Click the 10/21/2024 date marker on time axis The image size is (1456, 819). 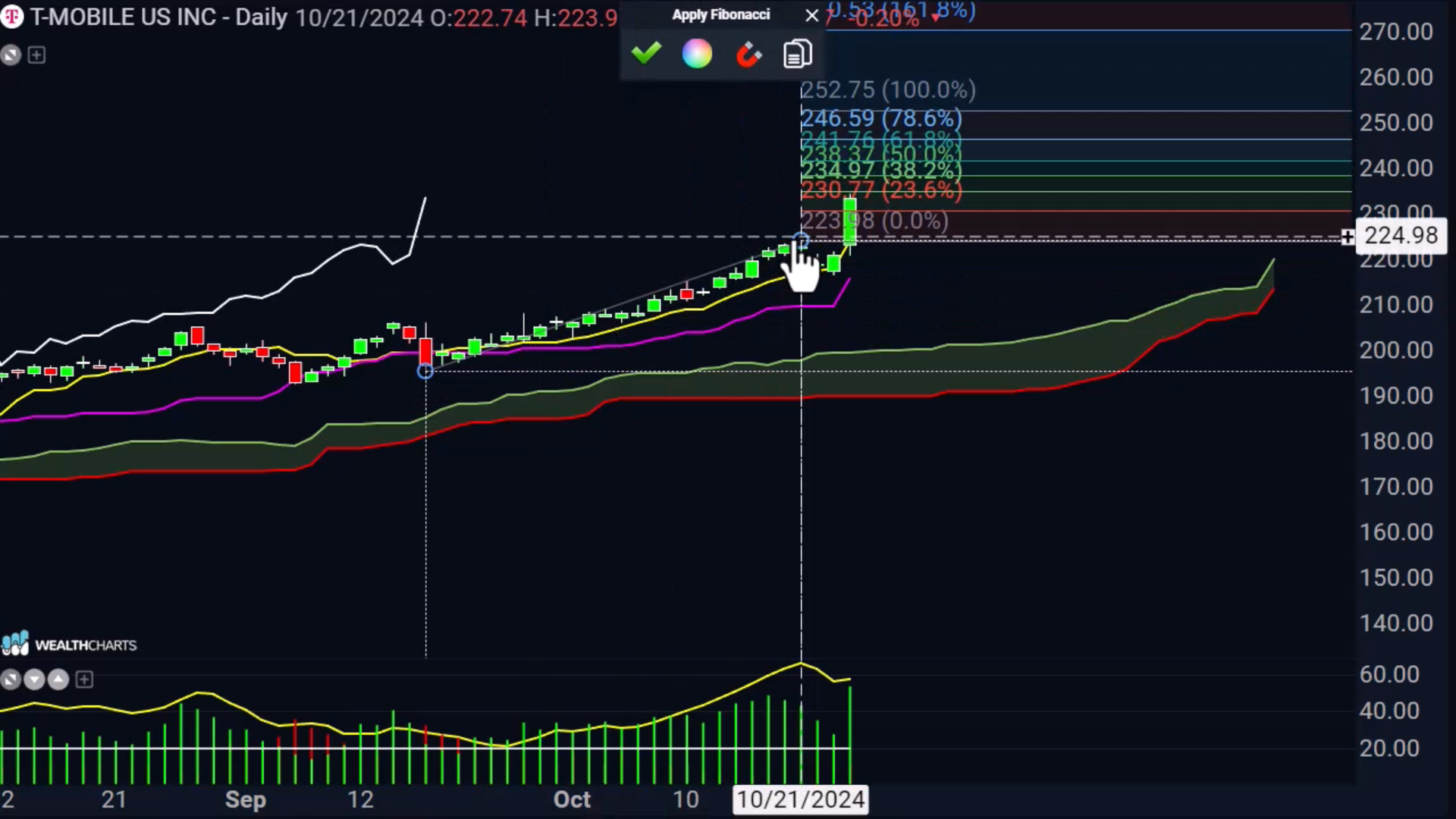(801, 799)
